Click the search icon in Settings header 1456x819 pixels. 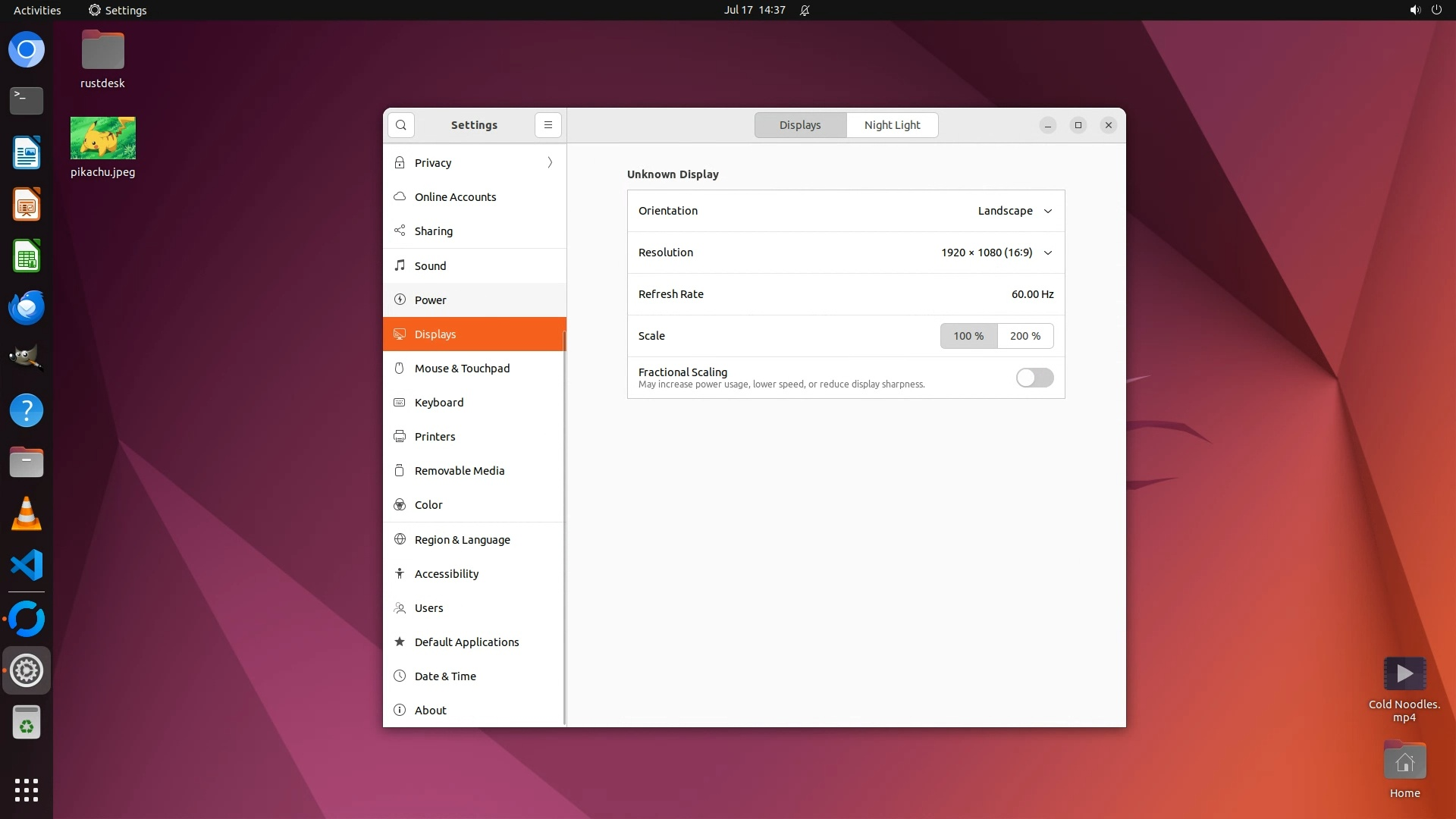click(400, 125)
